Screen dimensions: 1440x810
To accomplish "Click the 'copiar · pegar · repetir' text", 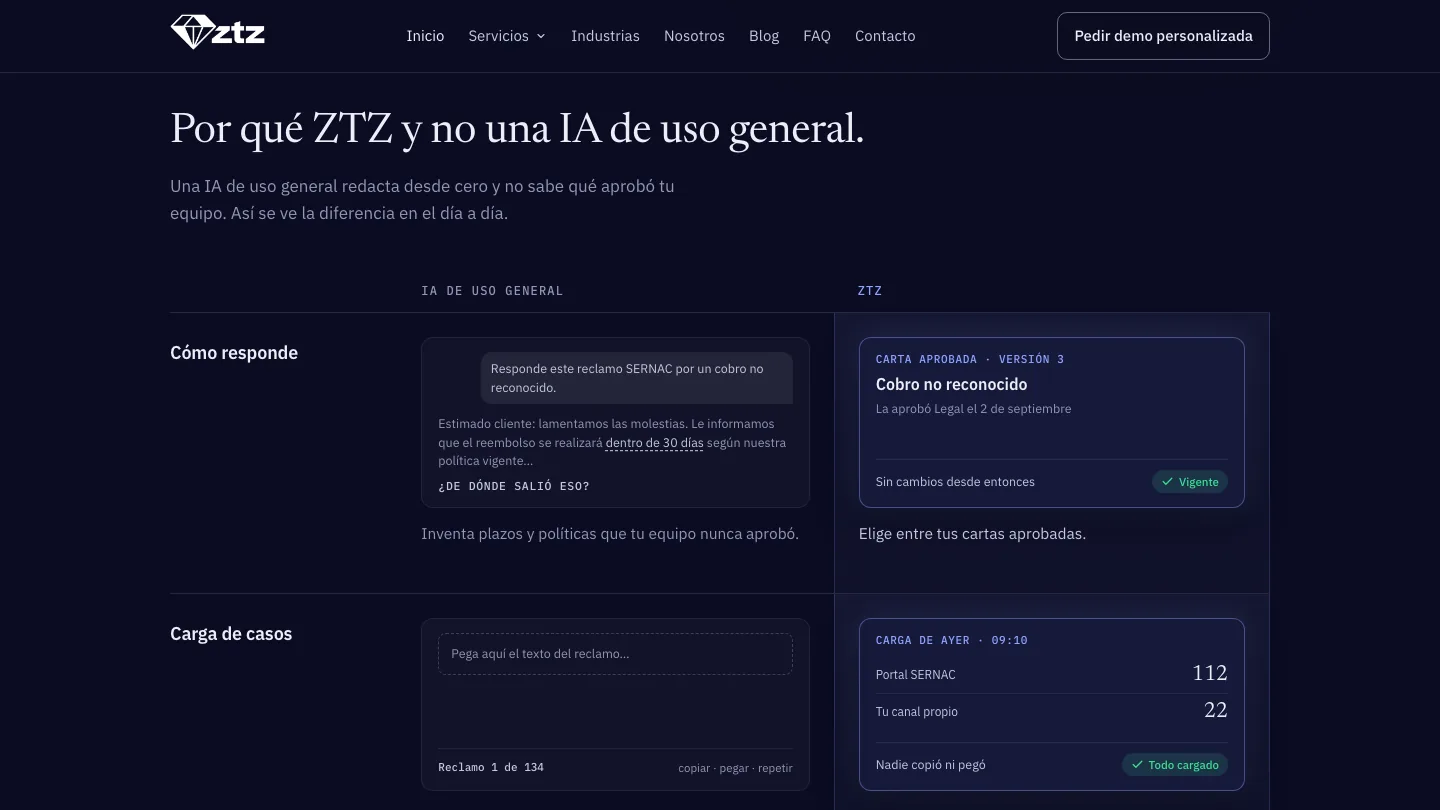I will click(x=735, y=768).
